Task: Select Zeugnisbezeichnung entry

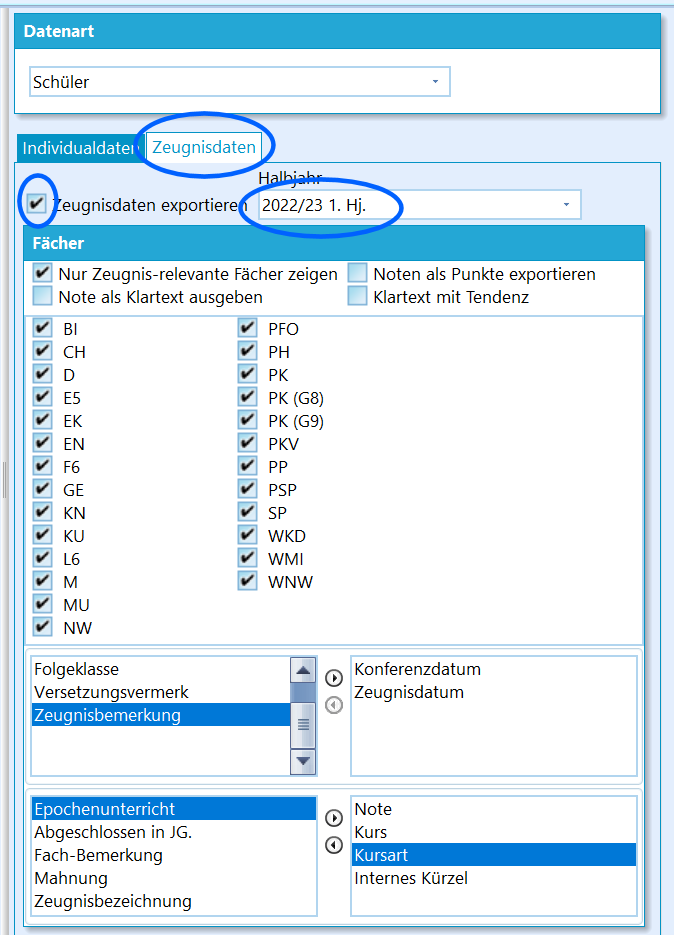Action: tap(174, 901)
